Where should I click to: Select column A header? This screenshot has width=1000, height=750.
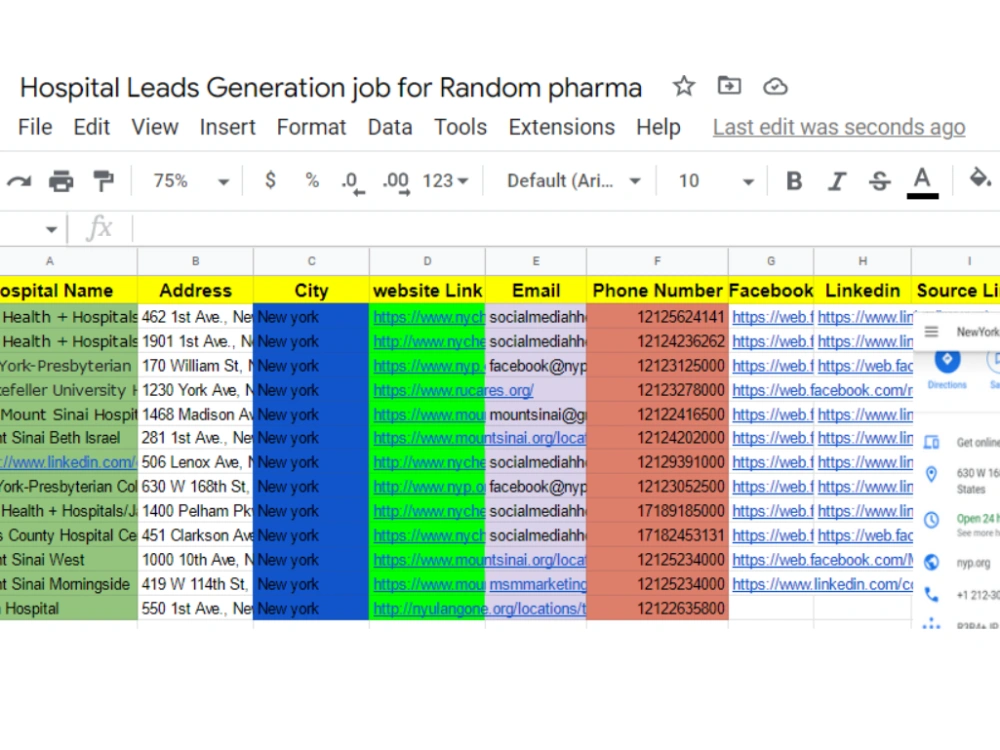pyautogui.click(x=50, y=261)
